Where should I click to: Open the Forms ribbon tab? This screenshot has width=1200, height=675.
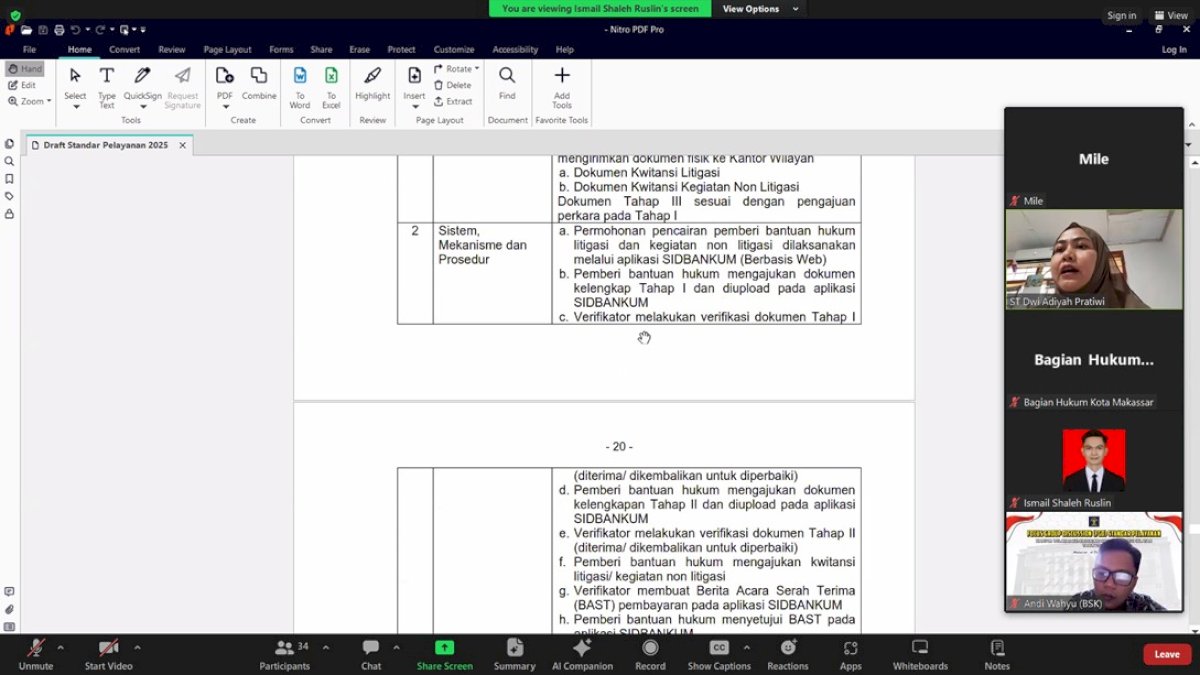281,49
